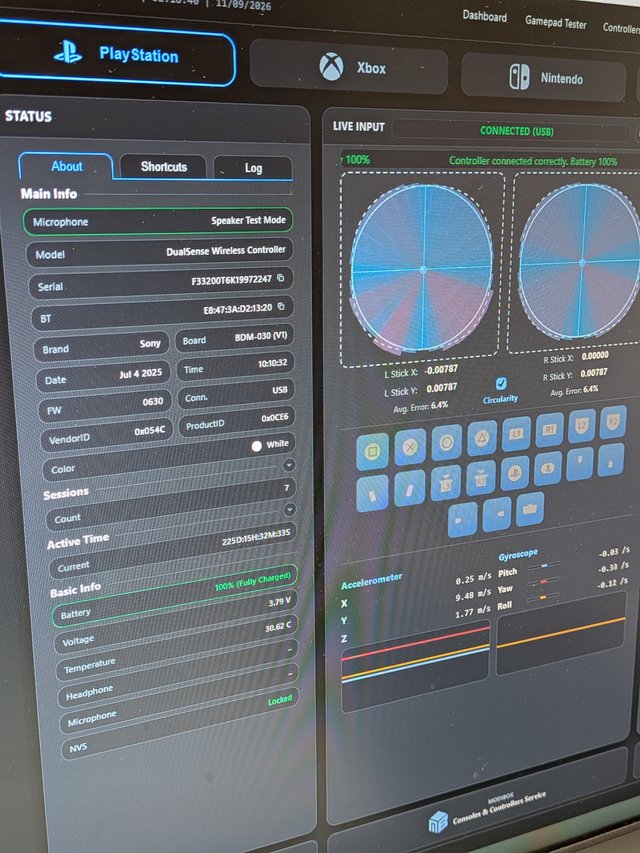The width and height of the screenshot is (640, 853).
Task: Click the serial text F33200T6K19972247
Action: point(231,280)
